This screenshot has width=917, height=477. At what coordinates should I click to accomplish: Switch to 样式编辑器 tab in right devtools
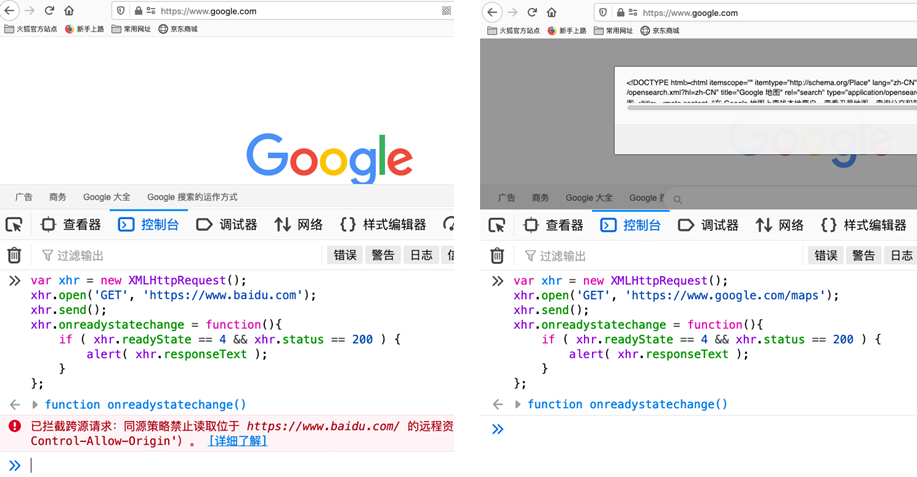point(864,225)
